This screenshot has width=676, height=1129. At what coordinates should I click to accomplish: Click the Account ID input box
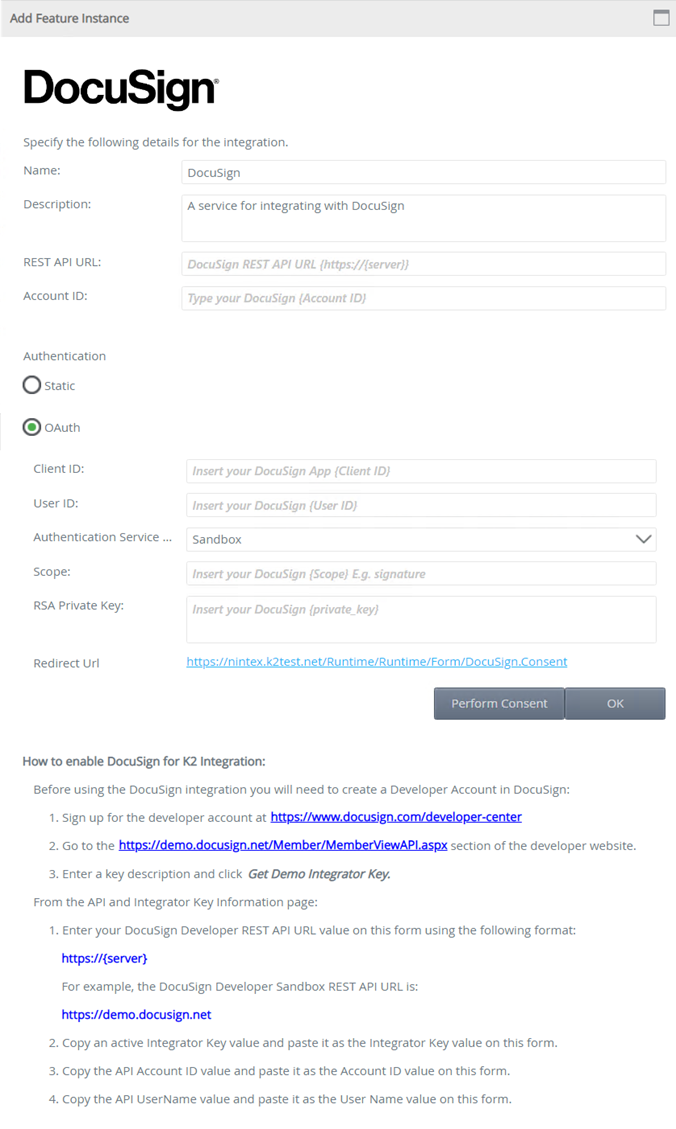[x=420, y=298]
